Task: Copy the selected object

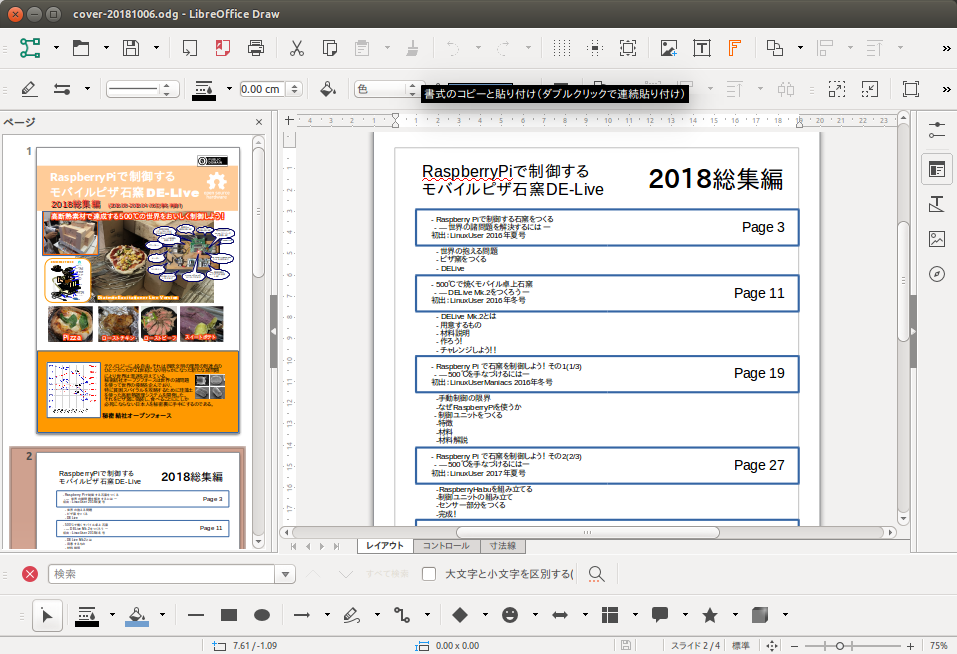Action: tap(330, 48)
